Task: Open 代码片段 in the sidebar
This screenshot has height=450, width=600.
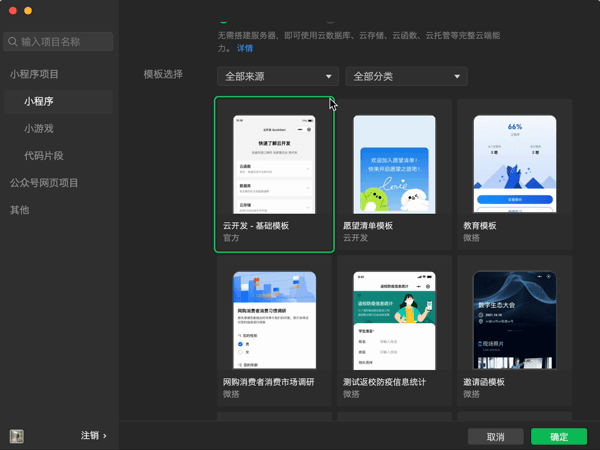Action: pyautogui.click(x=44, y=156)
